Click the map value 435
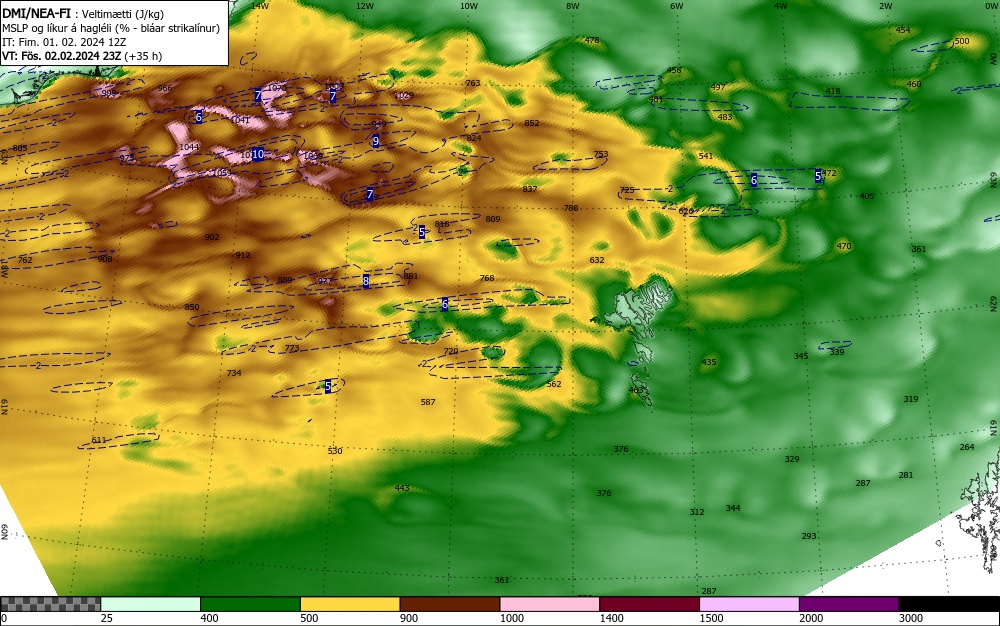Viewport: 1000px width, 626px height. point(709,361)
